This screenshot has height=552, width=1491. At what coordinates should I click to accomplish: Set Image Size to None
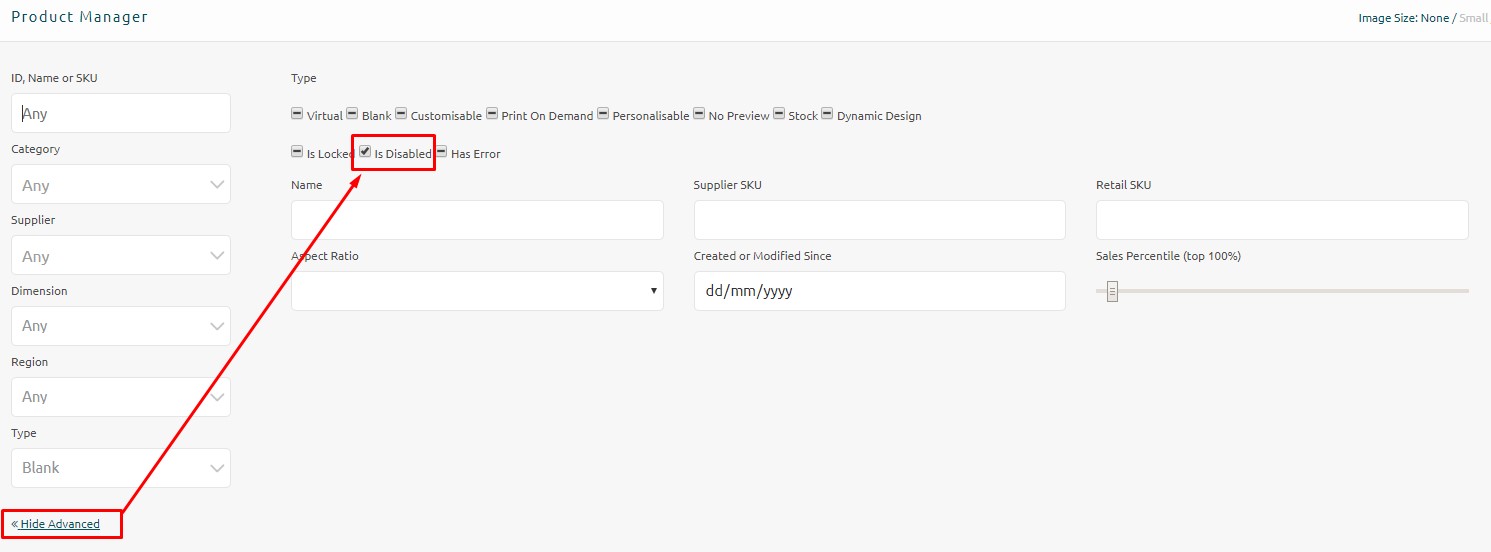pyautogui.click(x=1433, y=18)
